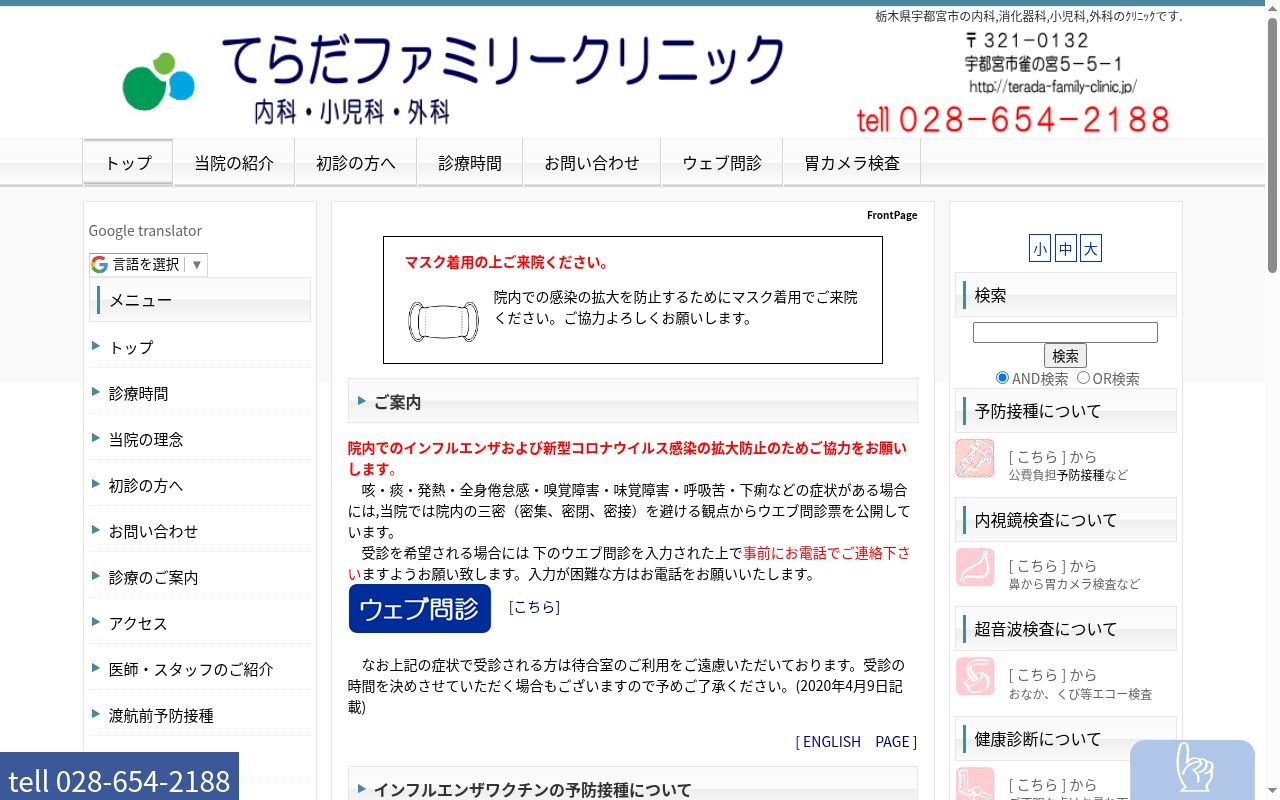Click the endoscopy section icon
This screenshot has height=800, width=1280.
975,567
